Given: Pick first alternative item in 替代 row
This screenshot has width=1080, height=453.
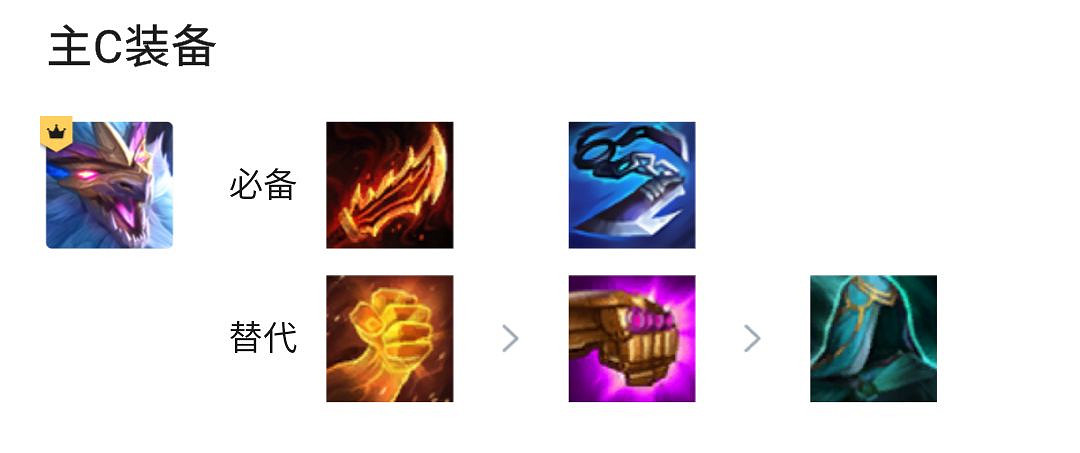Looking at the screenshot, I should (x=389, y=338).
